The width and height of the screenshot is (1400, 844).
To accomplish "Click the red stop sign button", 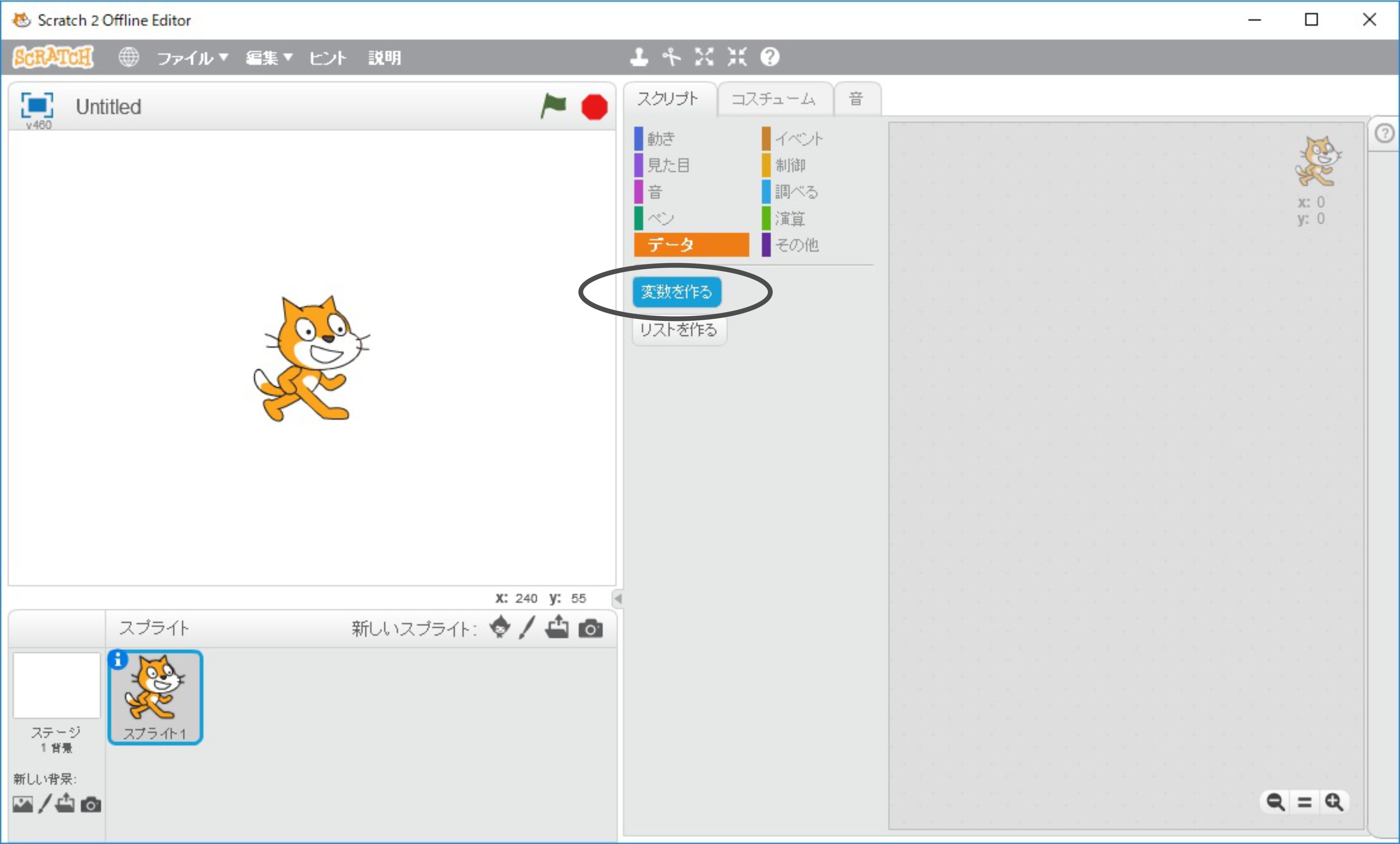I will pyautogui.click(x=594, y=107).
